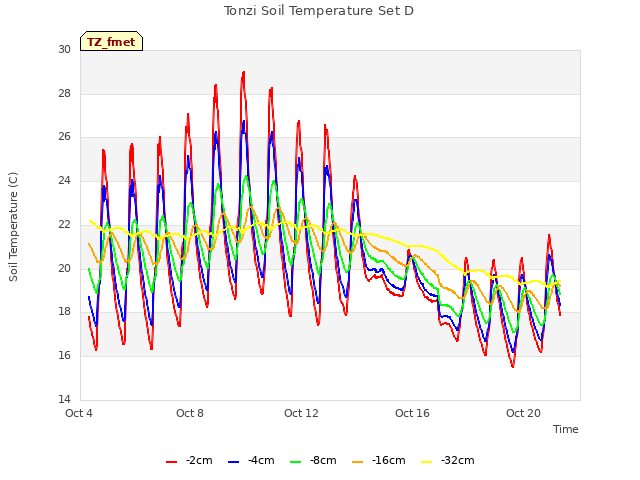Click the blue -4cm legend swatch
Image resolution: width=640 pixels, height=480 pixels.
point(233,462)
